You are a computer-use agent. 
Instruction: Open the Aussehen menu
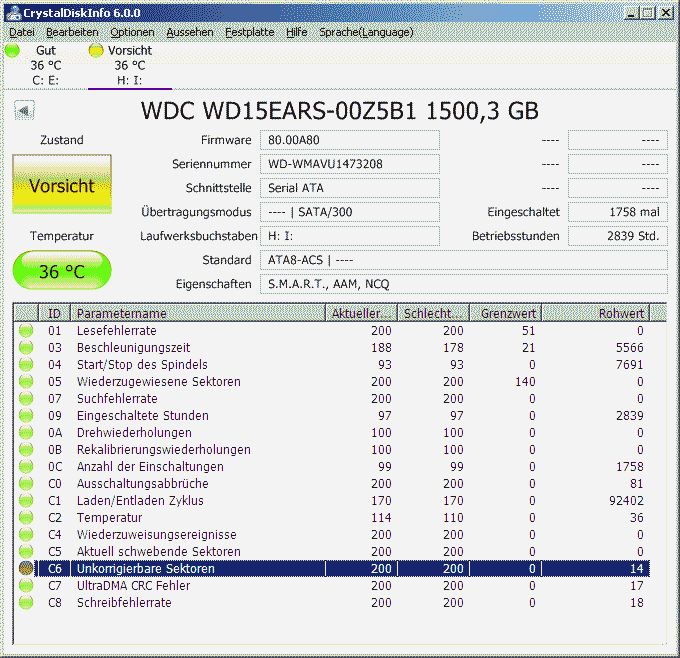(x=190, y=32)
